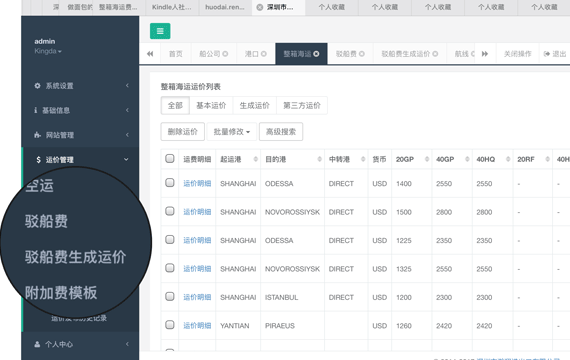Close the 驳船费生成运价 tab via its x icon
Image resolution: width=570 pixels, height=360 pixels.
pos(435,54)
